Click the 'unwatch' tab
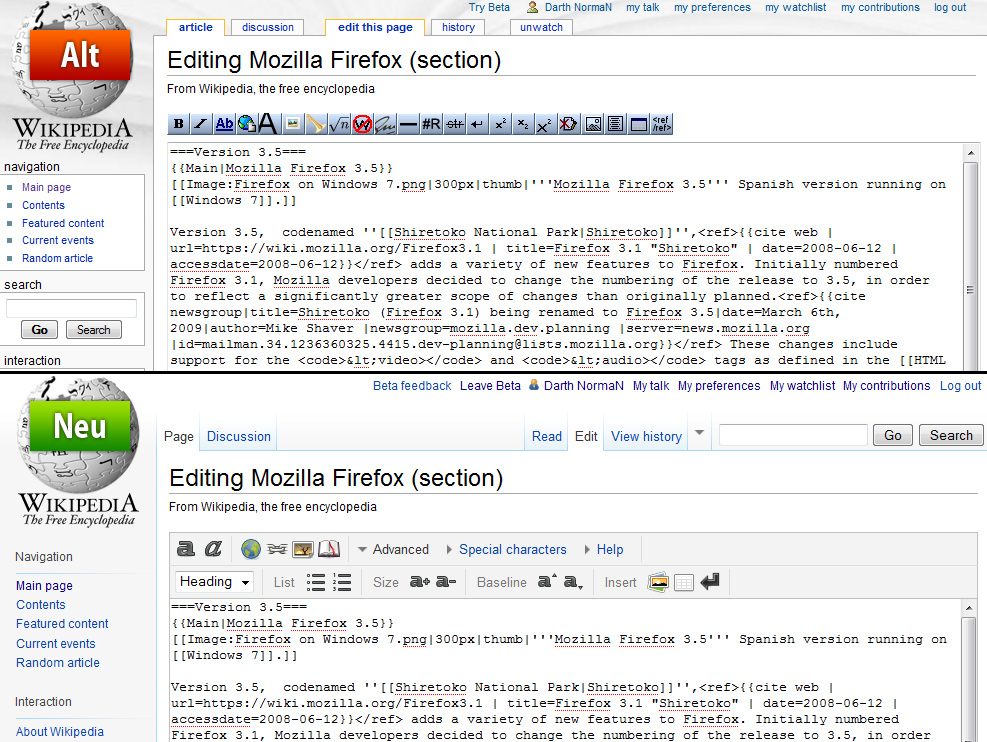This screenshot has height=742, width=987. point(541,27)
